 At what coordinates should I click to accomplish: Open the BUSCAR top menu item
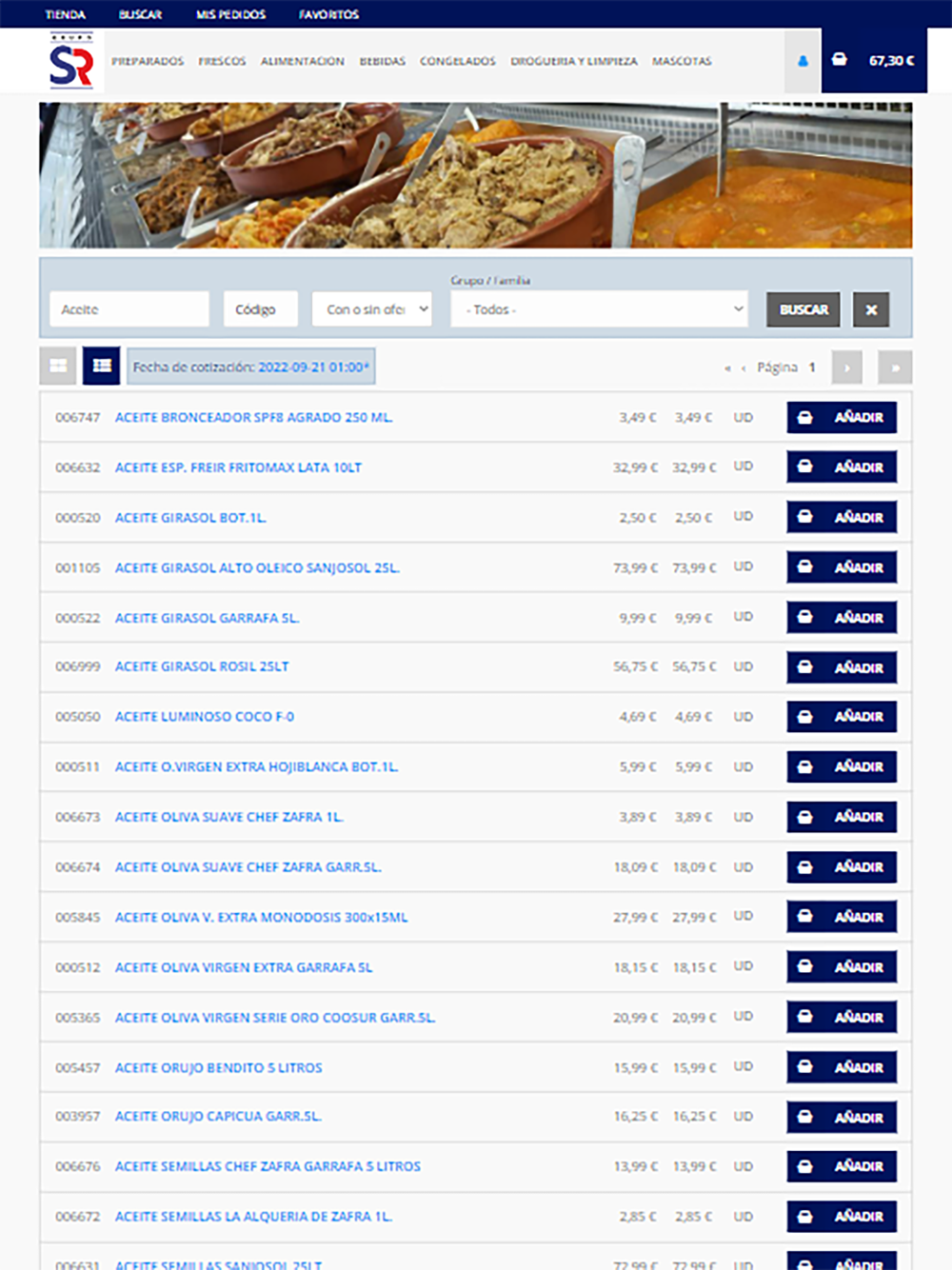point(140,14)
